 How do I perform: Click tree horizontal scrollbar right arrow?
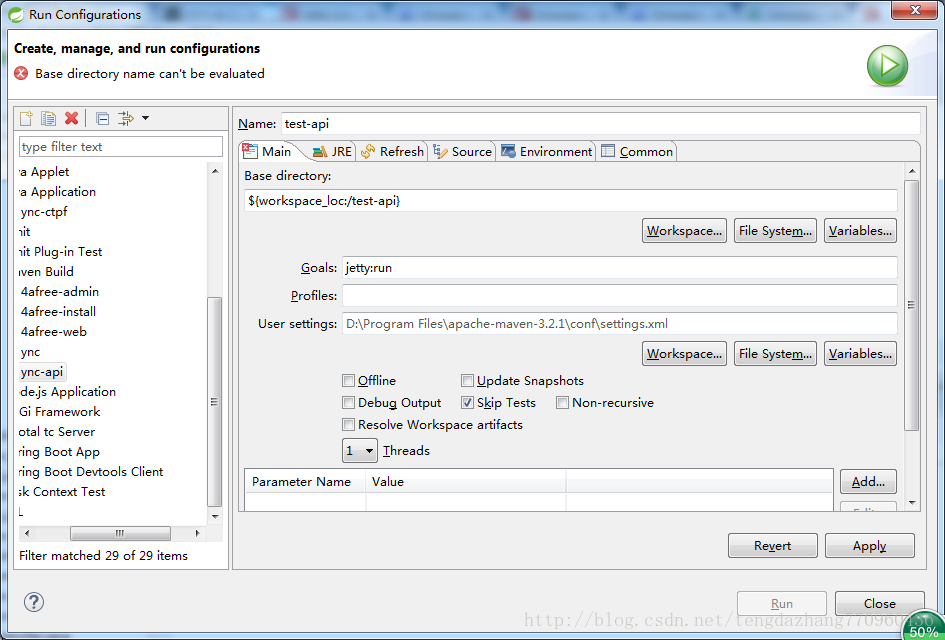197,533
